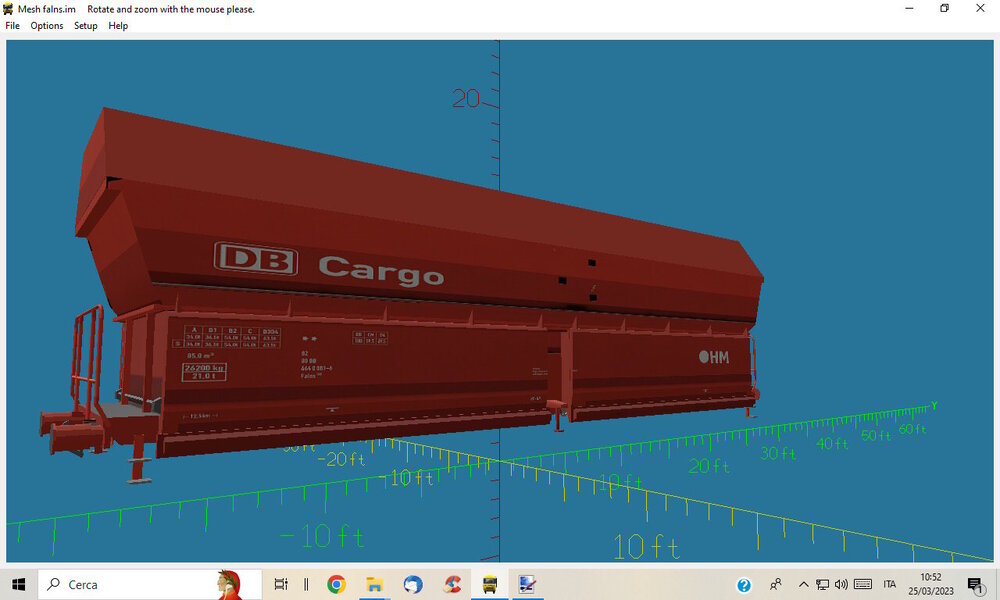Click the Windows Start button

tap(18, 584)
